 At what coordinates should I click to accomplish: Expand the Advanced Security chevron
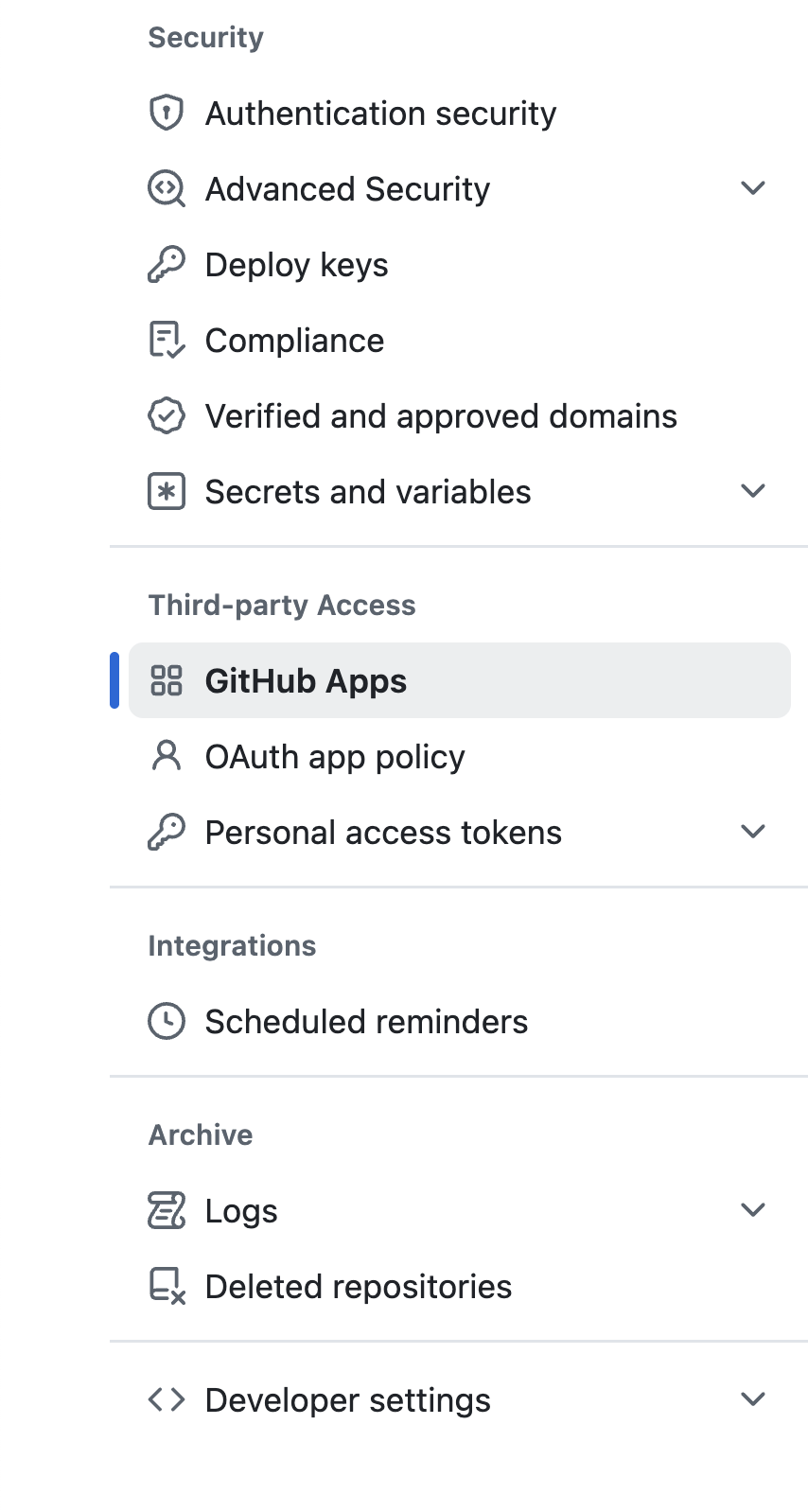click(752, 188)
